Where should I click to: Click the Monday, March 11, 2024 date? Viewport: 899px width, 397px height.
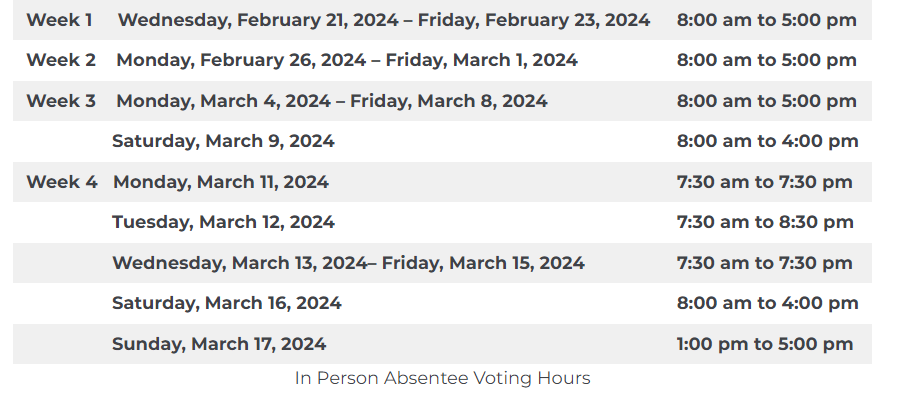point(221,182)
